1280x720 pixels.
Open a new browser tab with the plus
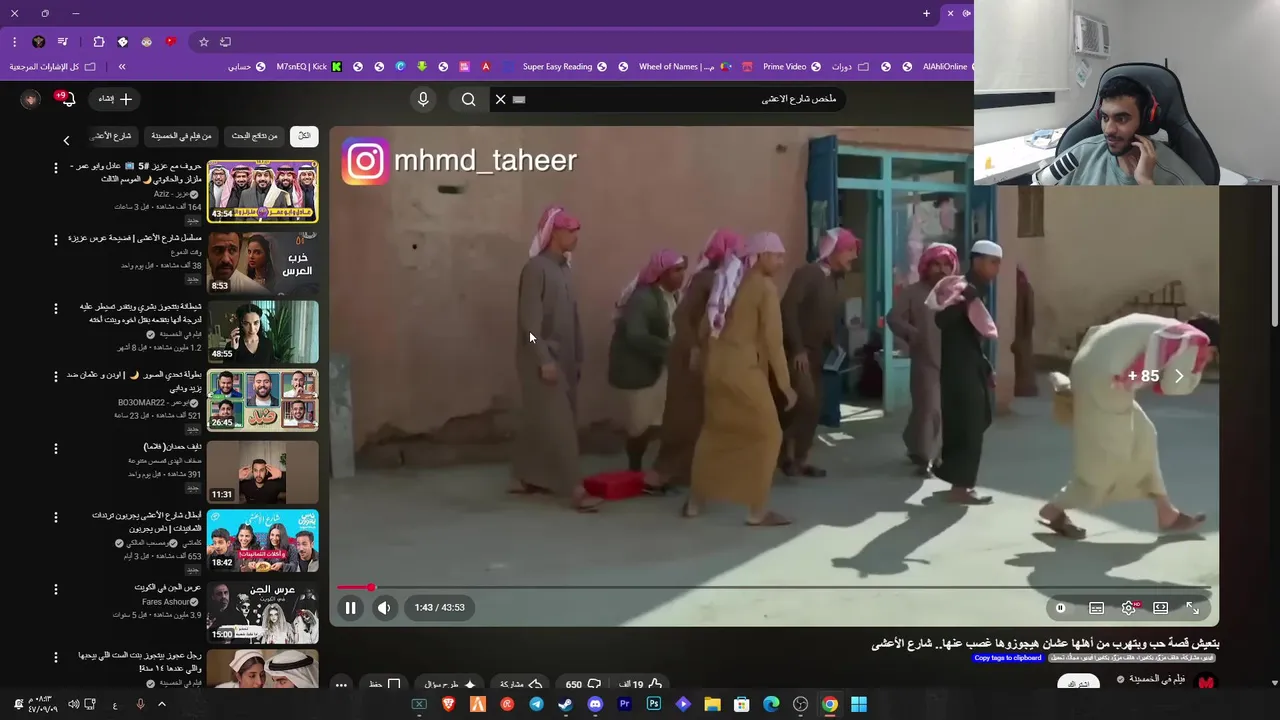click(x=926, y=13)
